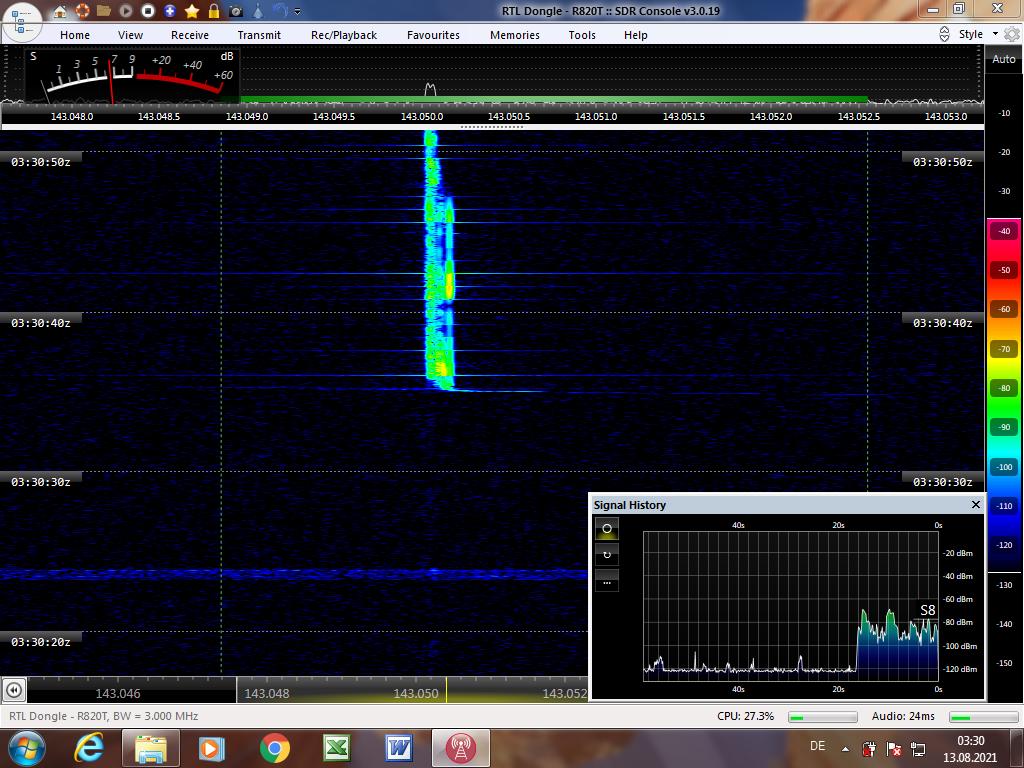
Task: Click the CPU usage bar in status bar
Action: 822,717
